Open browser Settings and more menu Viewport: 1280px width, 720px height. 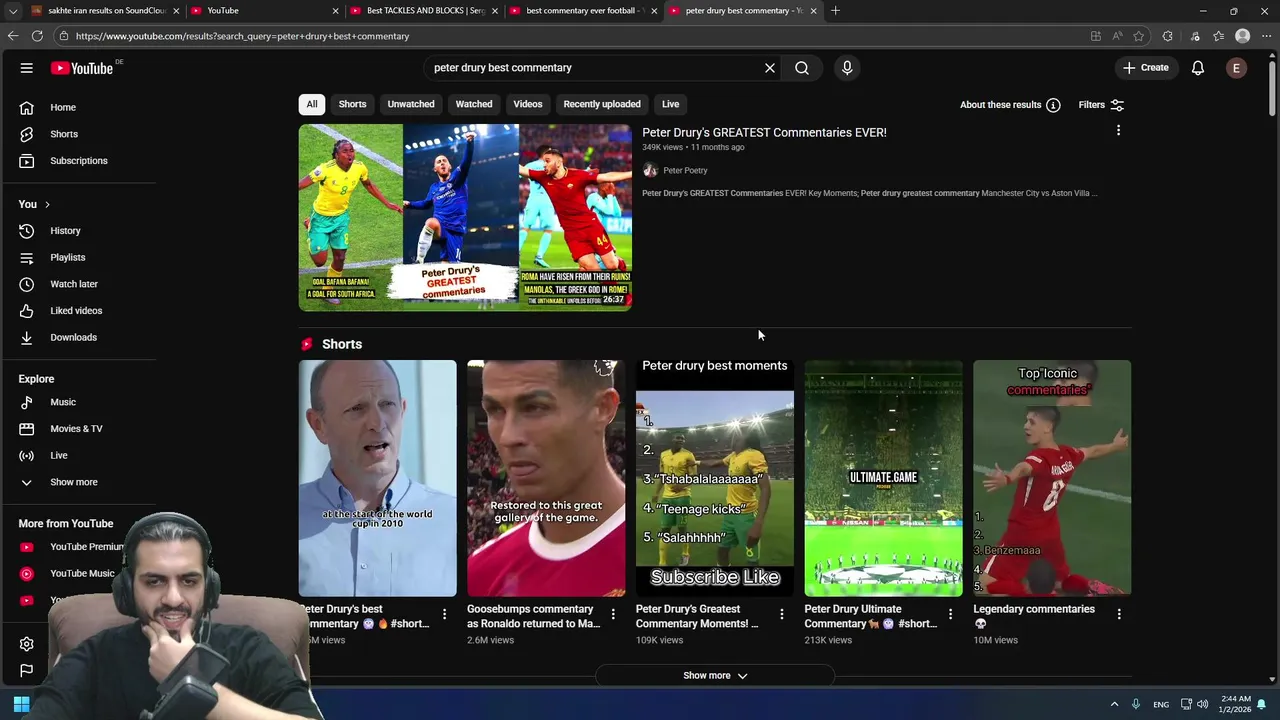pos(1266,36)
